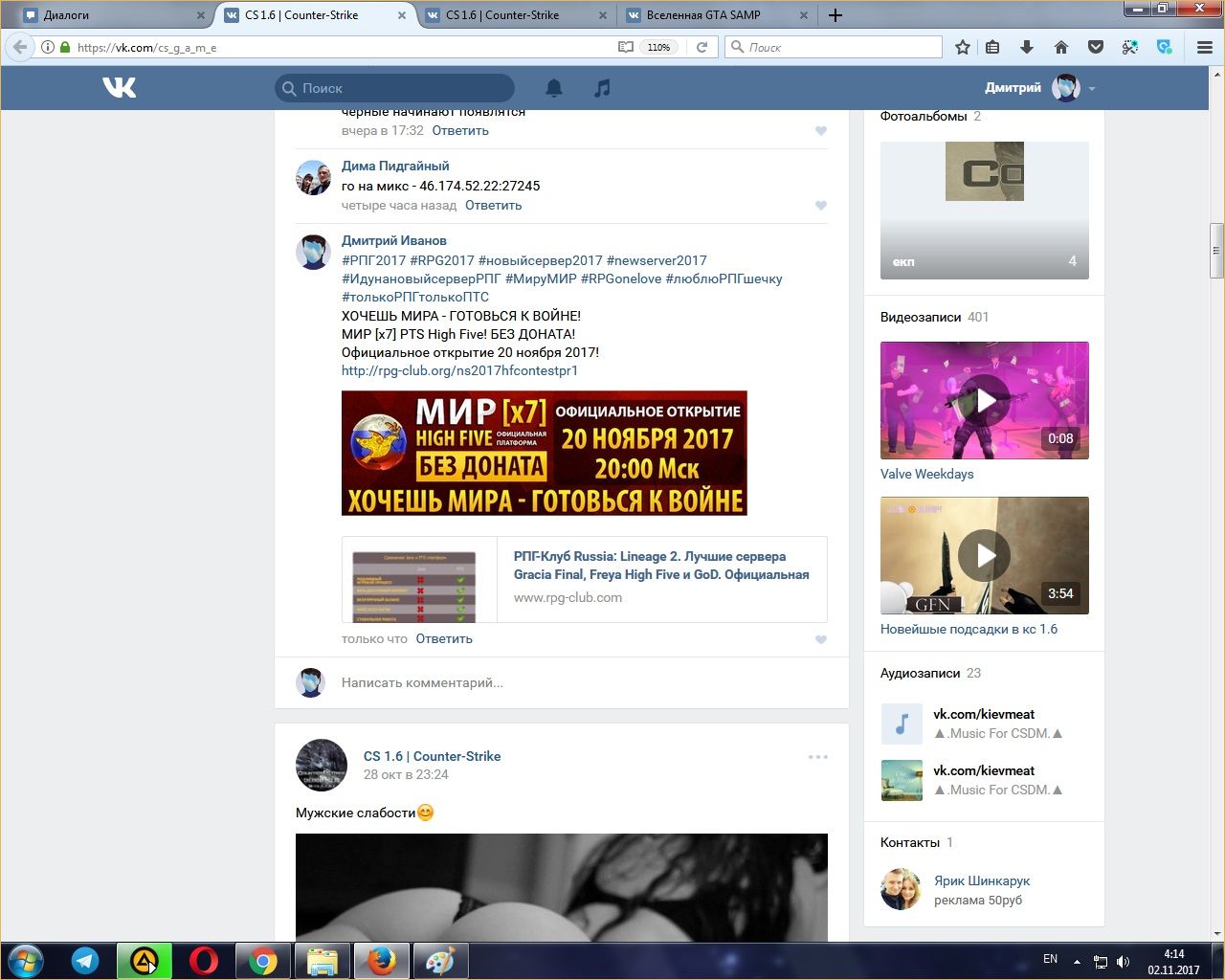Click the Написать комментарий input field

(574, 682)
